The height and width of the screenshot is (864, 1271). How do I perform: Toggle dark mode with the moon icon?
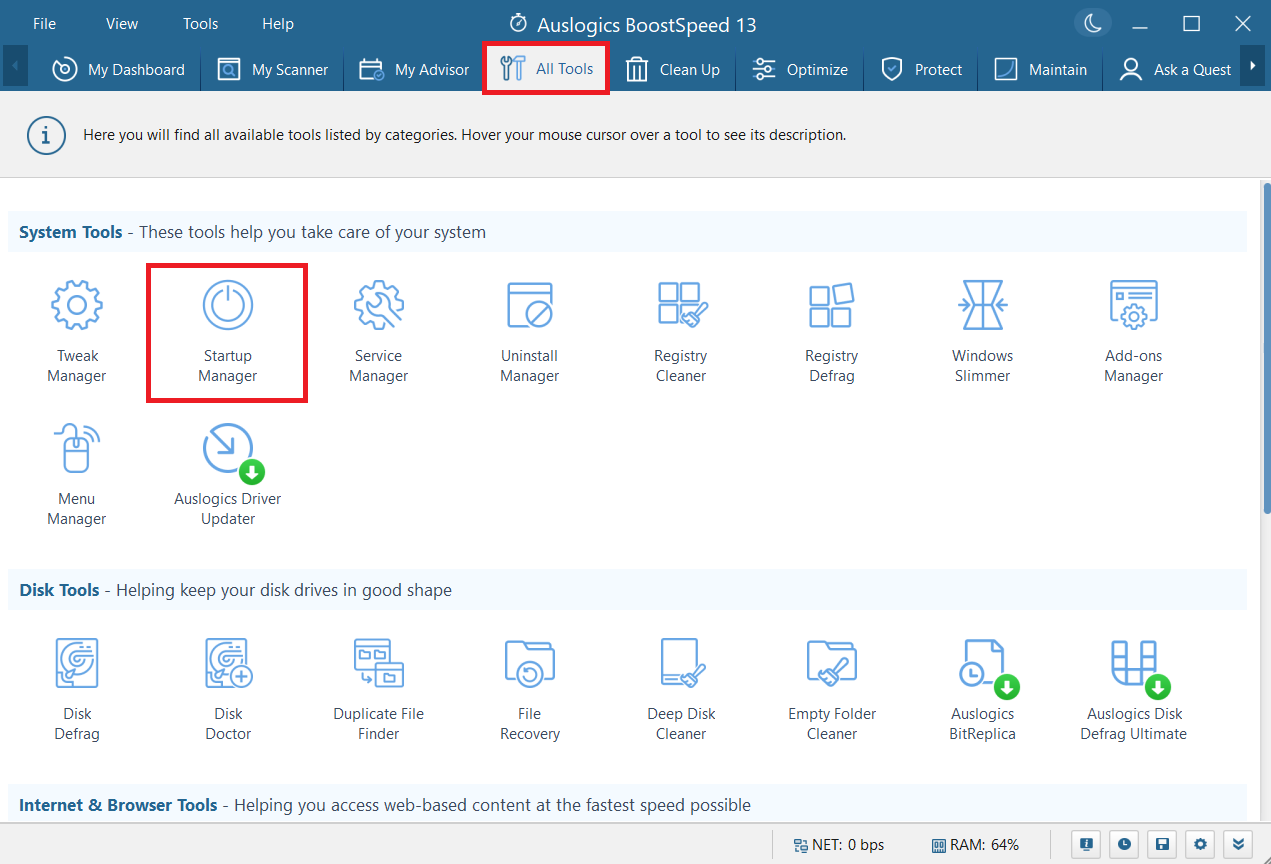point(1093,23)
